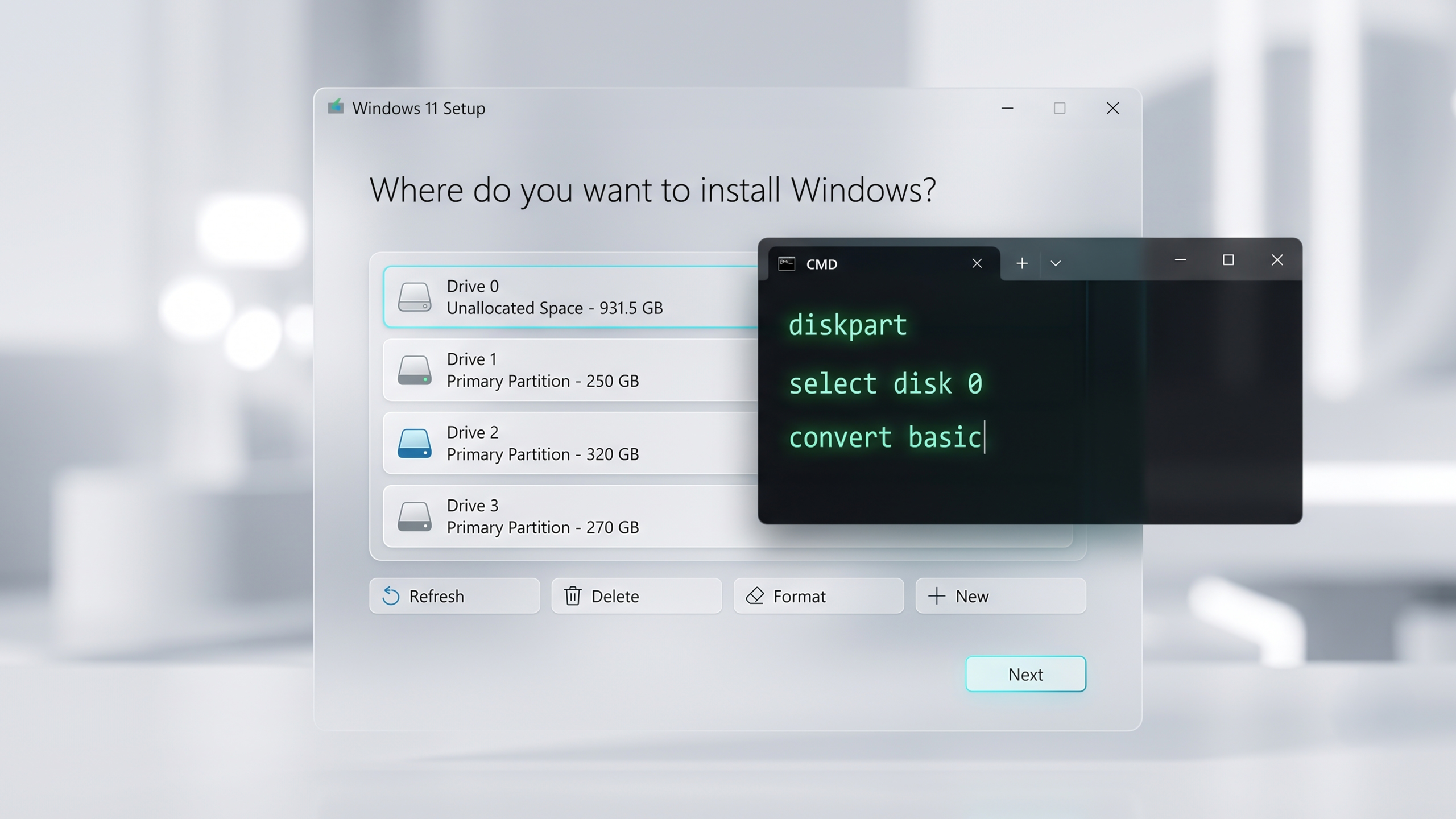
Task: Select Drive 2 Primary Partition 320 GB
Action: point(571,443)
